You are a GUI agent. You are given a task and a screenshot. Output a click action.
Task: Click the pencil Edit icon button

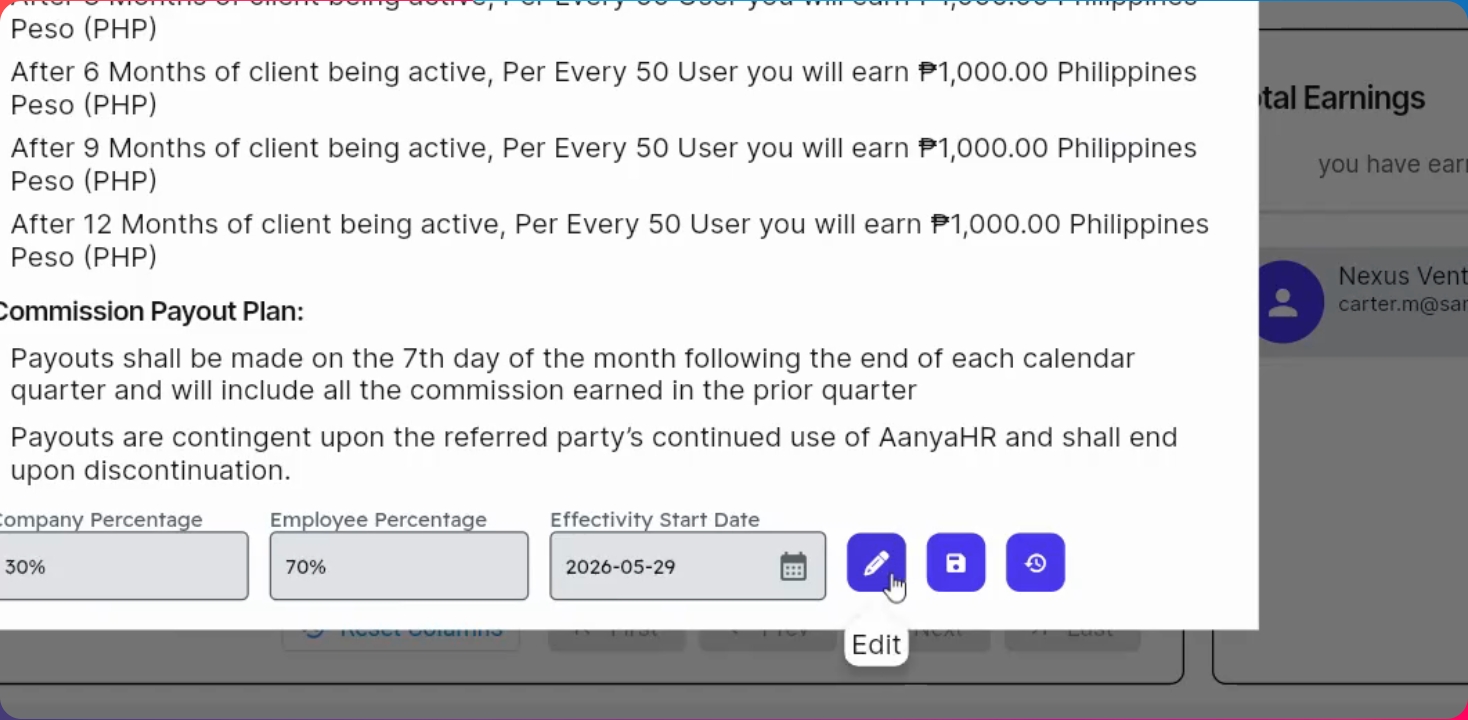pyautogui.click(x=876, y=563)
